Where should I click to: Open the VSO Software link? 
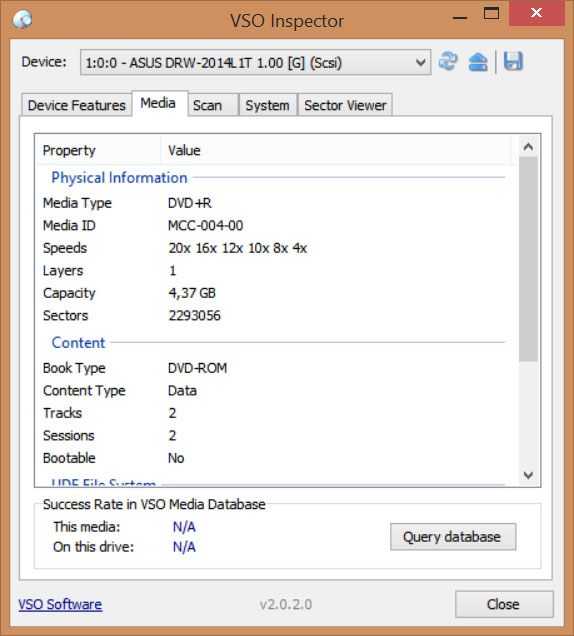[60, 604]
